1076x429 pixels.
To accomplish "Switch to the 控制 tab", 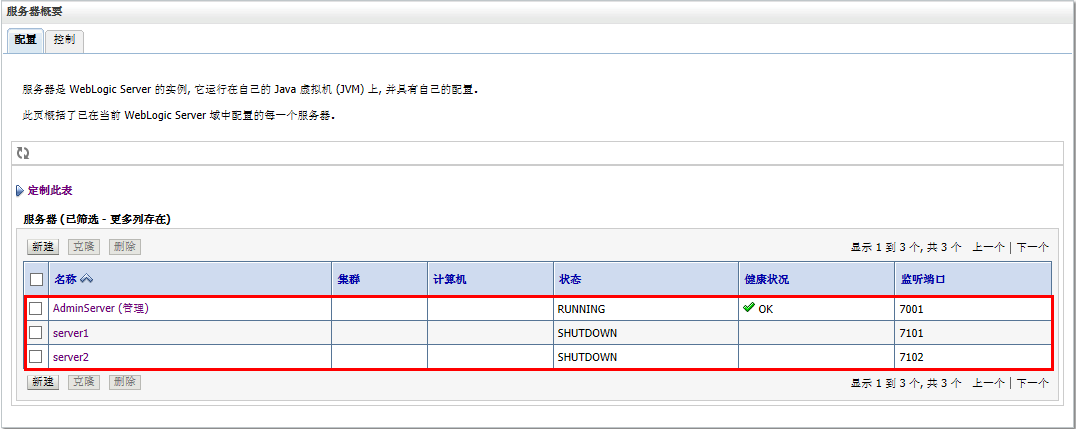I will point(65,40).
